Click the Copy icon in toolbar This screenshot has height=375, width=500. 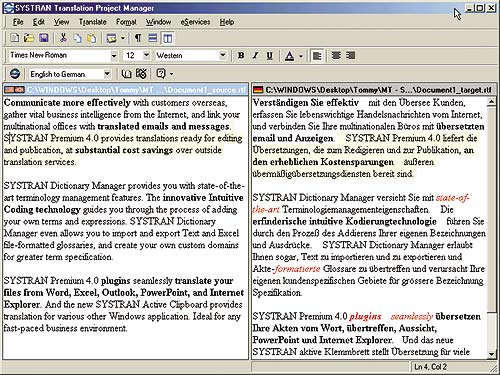(77, 38)
